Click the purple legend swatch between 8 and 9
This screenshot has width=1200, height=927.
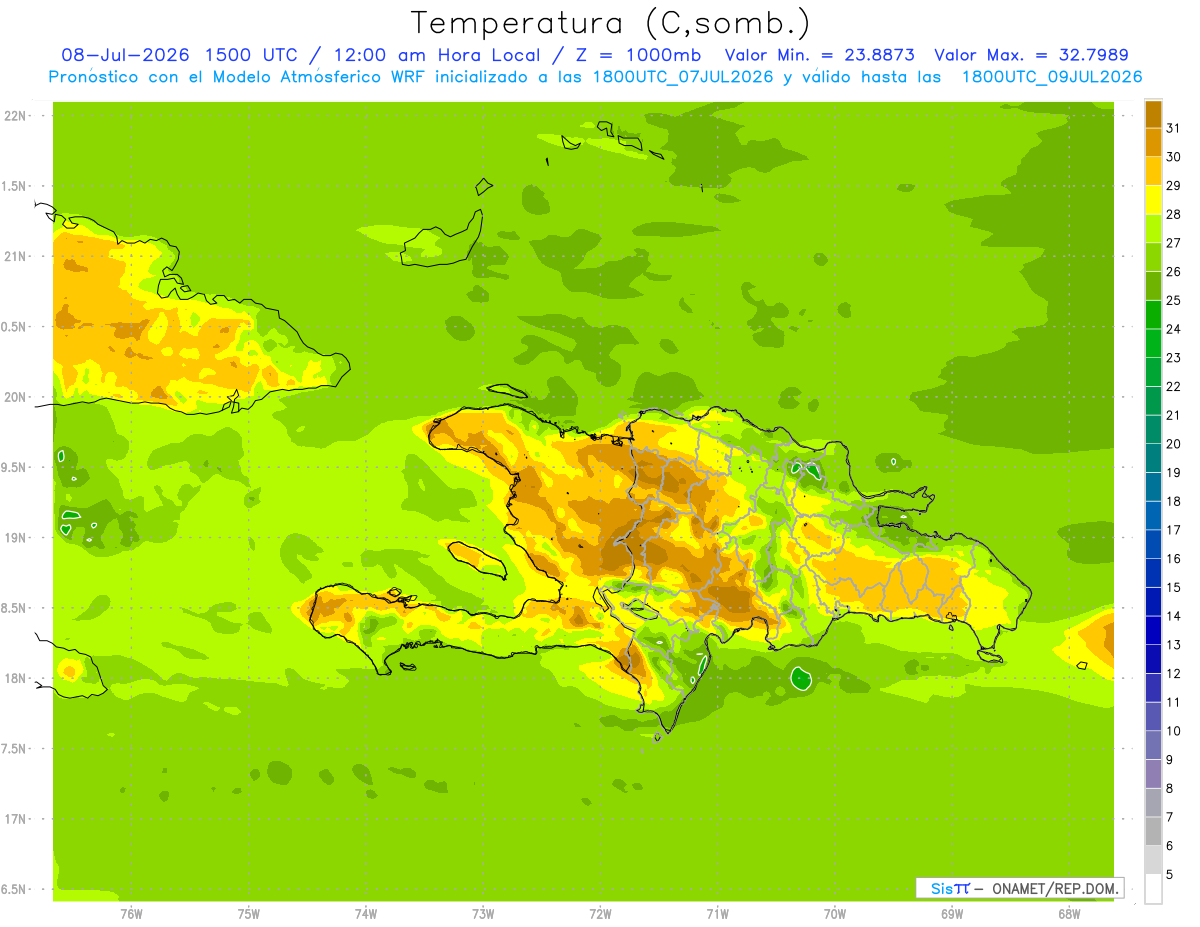1153,774
